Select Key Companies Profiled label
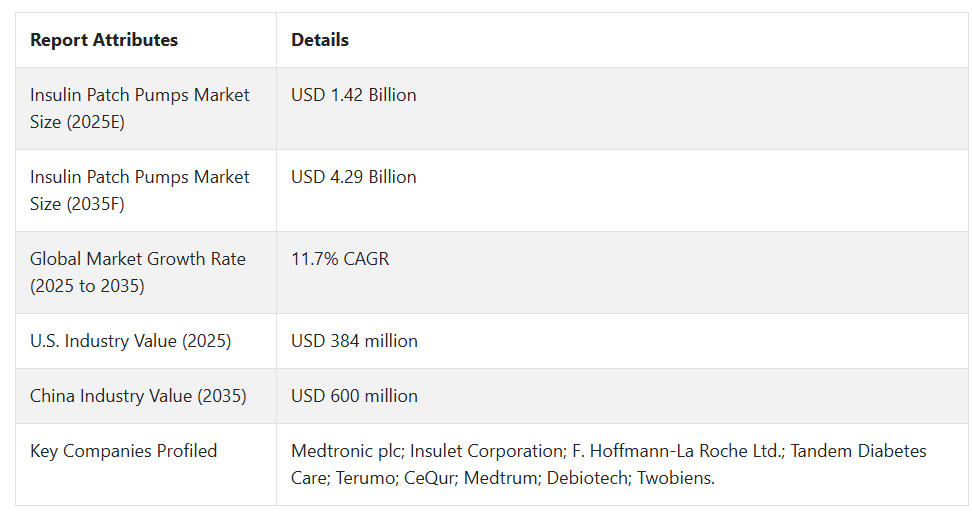The width and height of the screenshot is (972, 512). (123, 451)
